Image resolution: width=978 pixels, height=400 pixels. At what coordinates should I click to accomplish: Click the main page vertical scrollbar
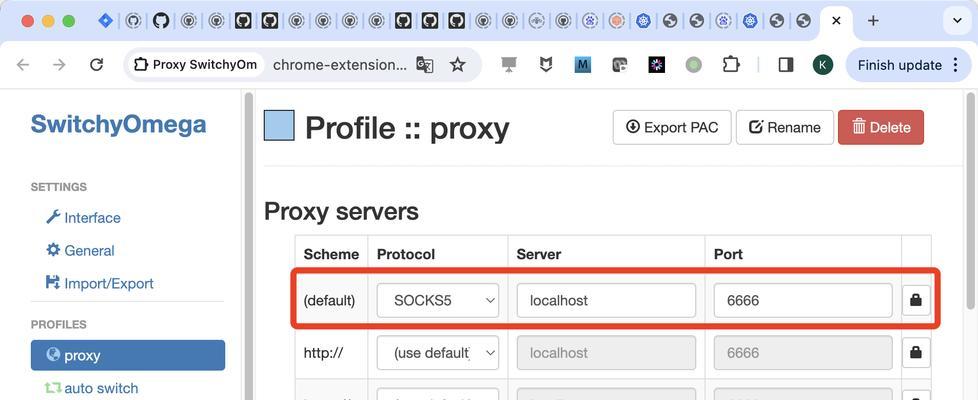tap(970, 200)
